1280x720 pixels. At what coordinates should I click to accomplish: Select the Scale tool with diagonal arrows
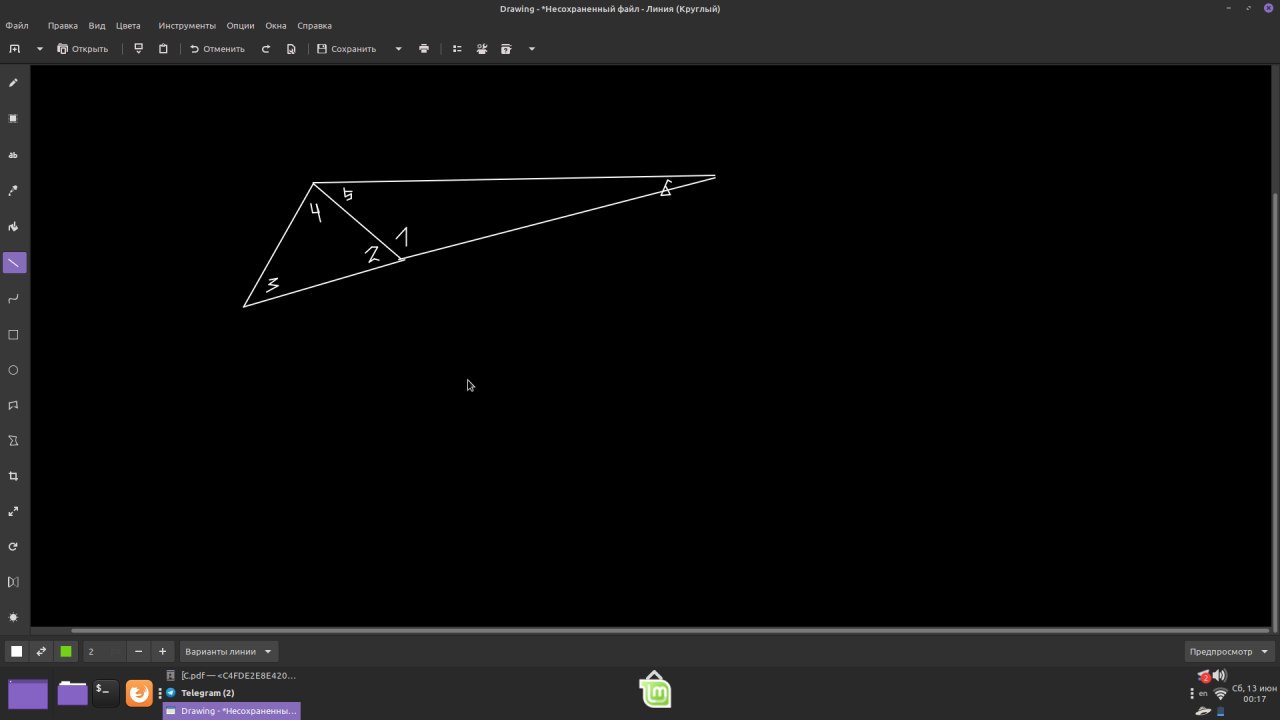14,511
